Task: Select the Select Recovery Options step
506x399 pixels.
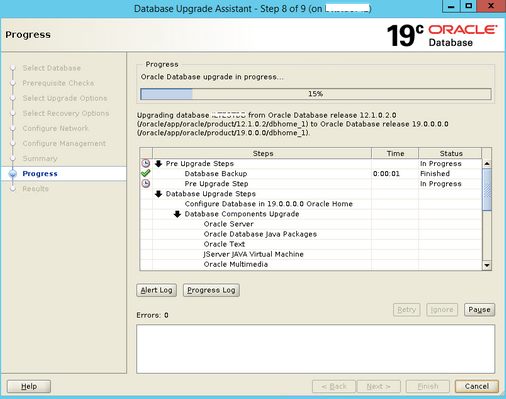Action: (66, 113)
